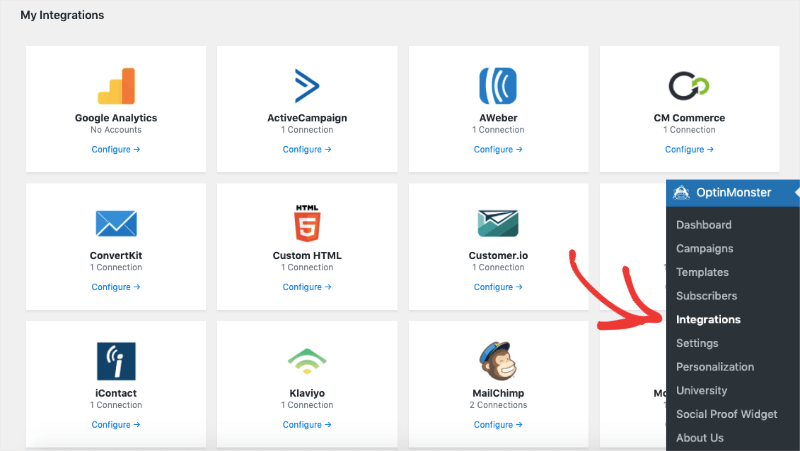The width and height of the screenshot is (800, 451).
Task: Open Subscribers menu item
Action: [707, 296]
